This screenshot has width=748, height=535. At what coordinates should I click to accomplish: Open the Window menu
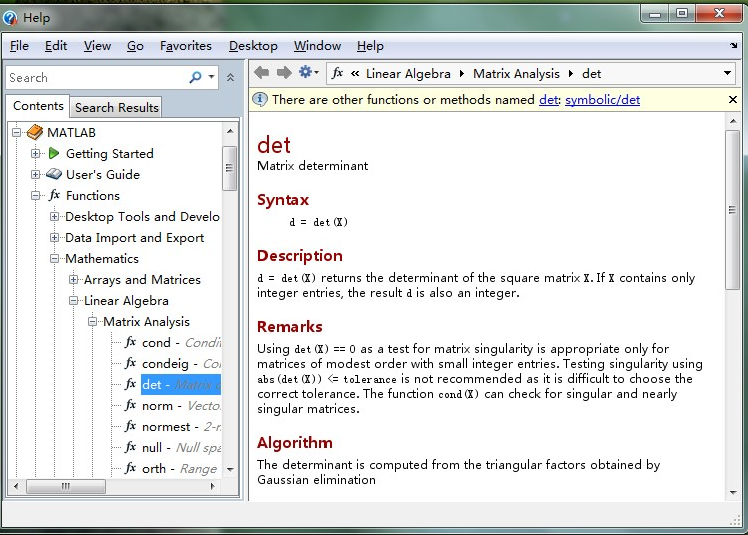(x=317, y=46)
